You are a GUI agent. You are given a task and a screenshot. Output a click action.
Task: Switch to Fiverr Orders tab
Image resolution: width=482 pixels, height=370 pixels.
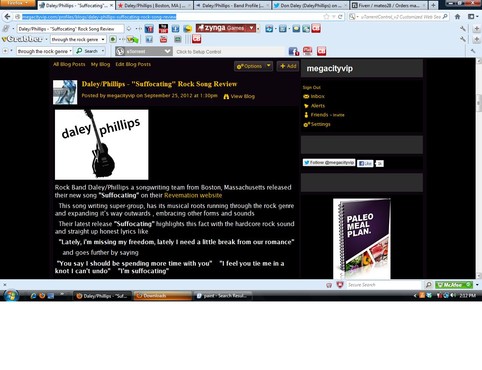[389, 6]
